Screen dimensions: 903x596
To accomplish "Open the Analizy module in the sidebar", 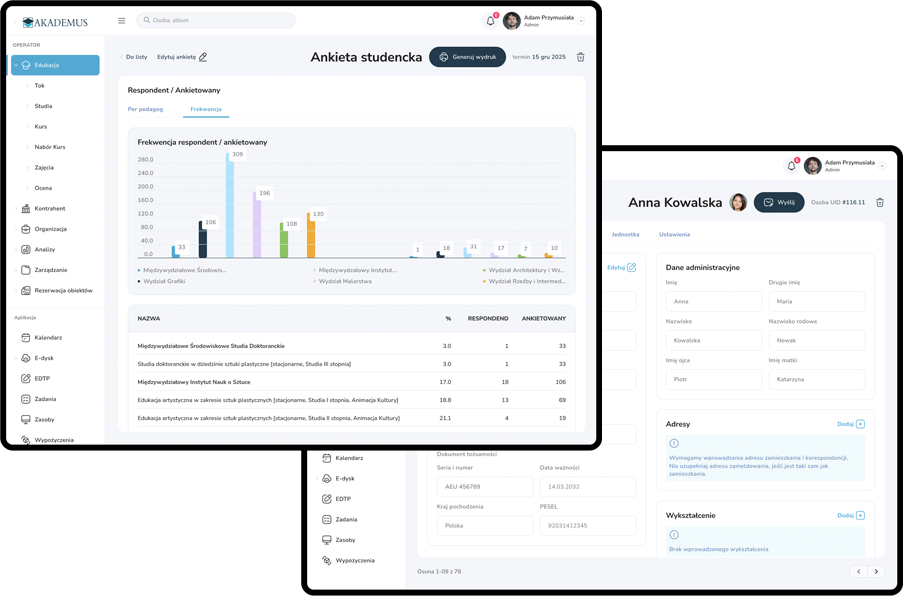I will click(x=45, y=249).
